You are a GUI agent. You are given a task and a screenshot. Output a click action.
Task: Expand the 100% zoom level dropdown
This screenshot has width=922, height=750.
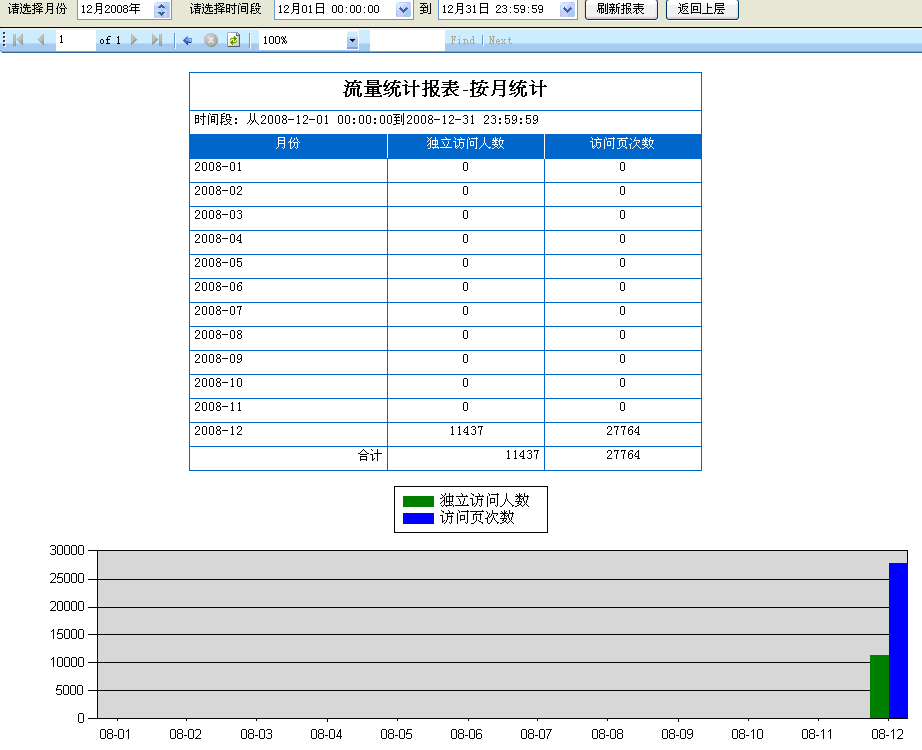(x=352, y=40)
